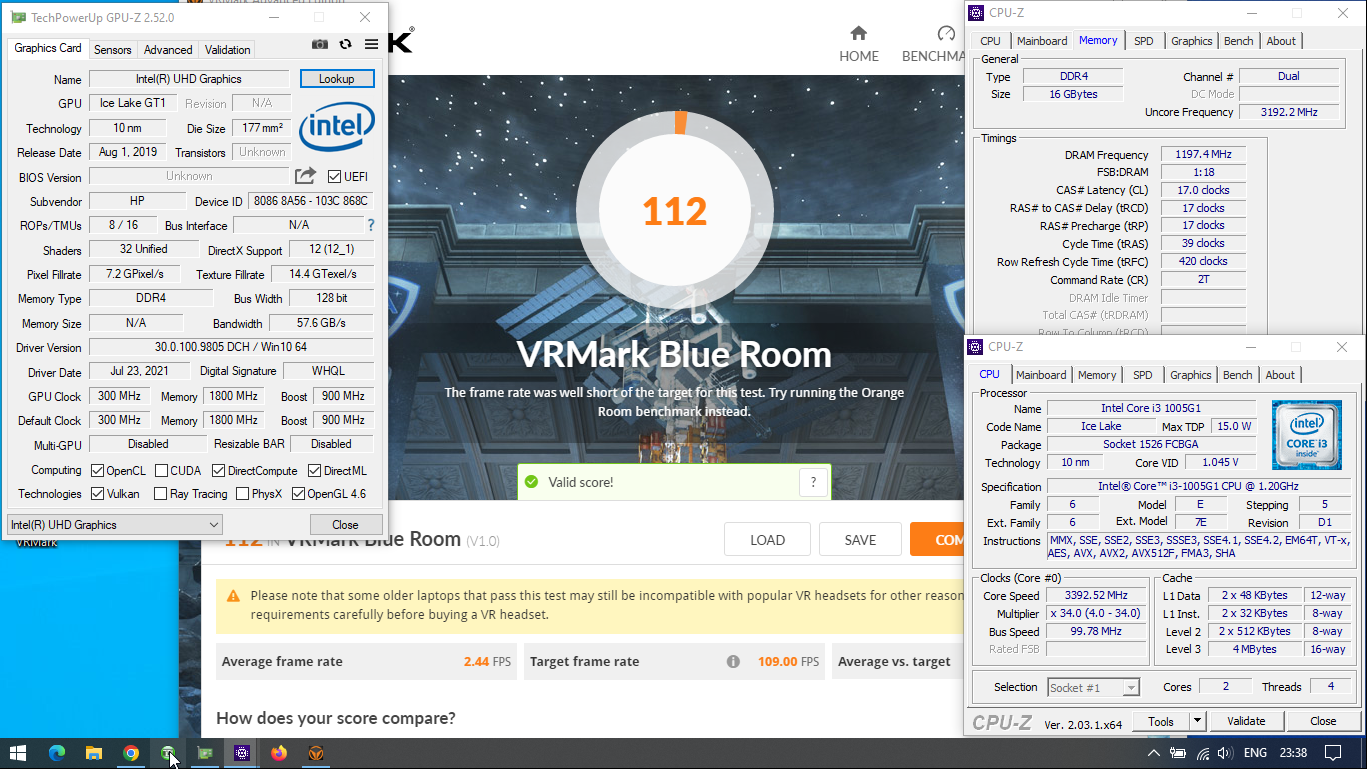This screenshot has height=769, width=1367.
Task: Open Memory tab in lower CPU-Z window
Action: [x=1096, y=375]
